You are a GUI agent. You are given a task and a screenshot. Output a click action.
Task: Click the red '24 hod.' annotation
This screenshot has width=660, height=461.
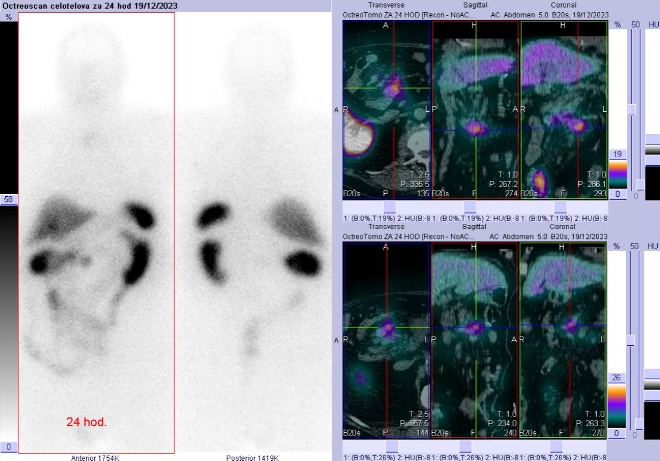[x=86, y=422]
